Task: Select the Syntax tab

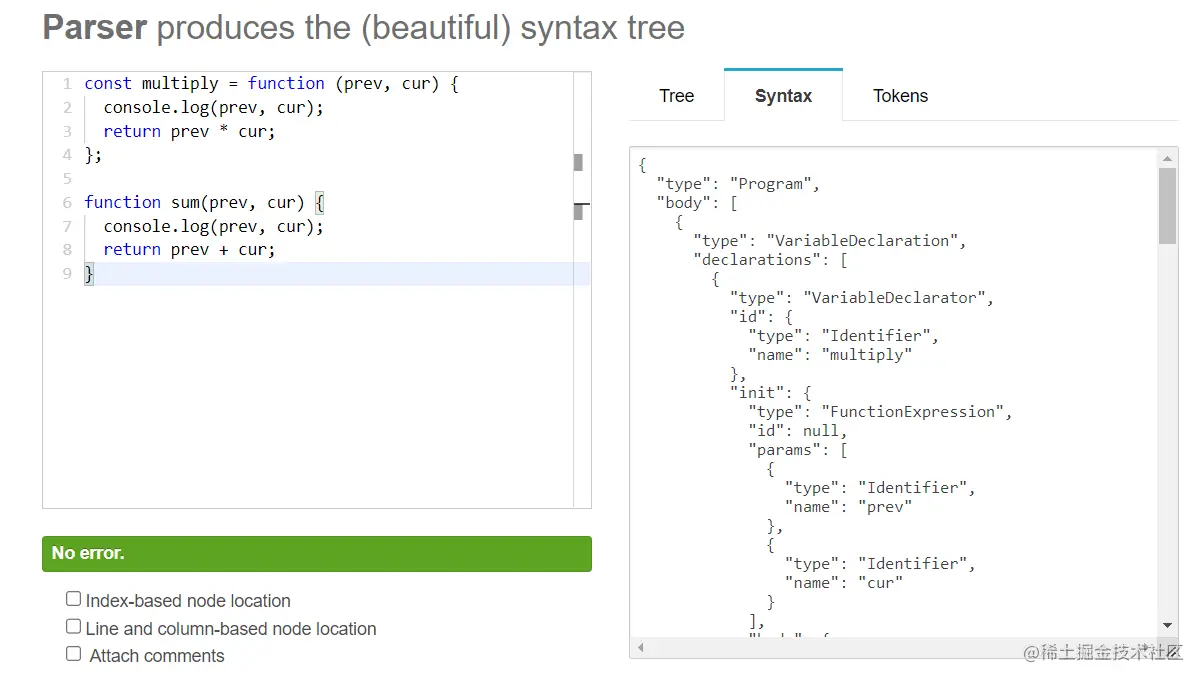Action: pos(783,96)
